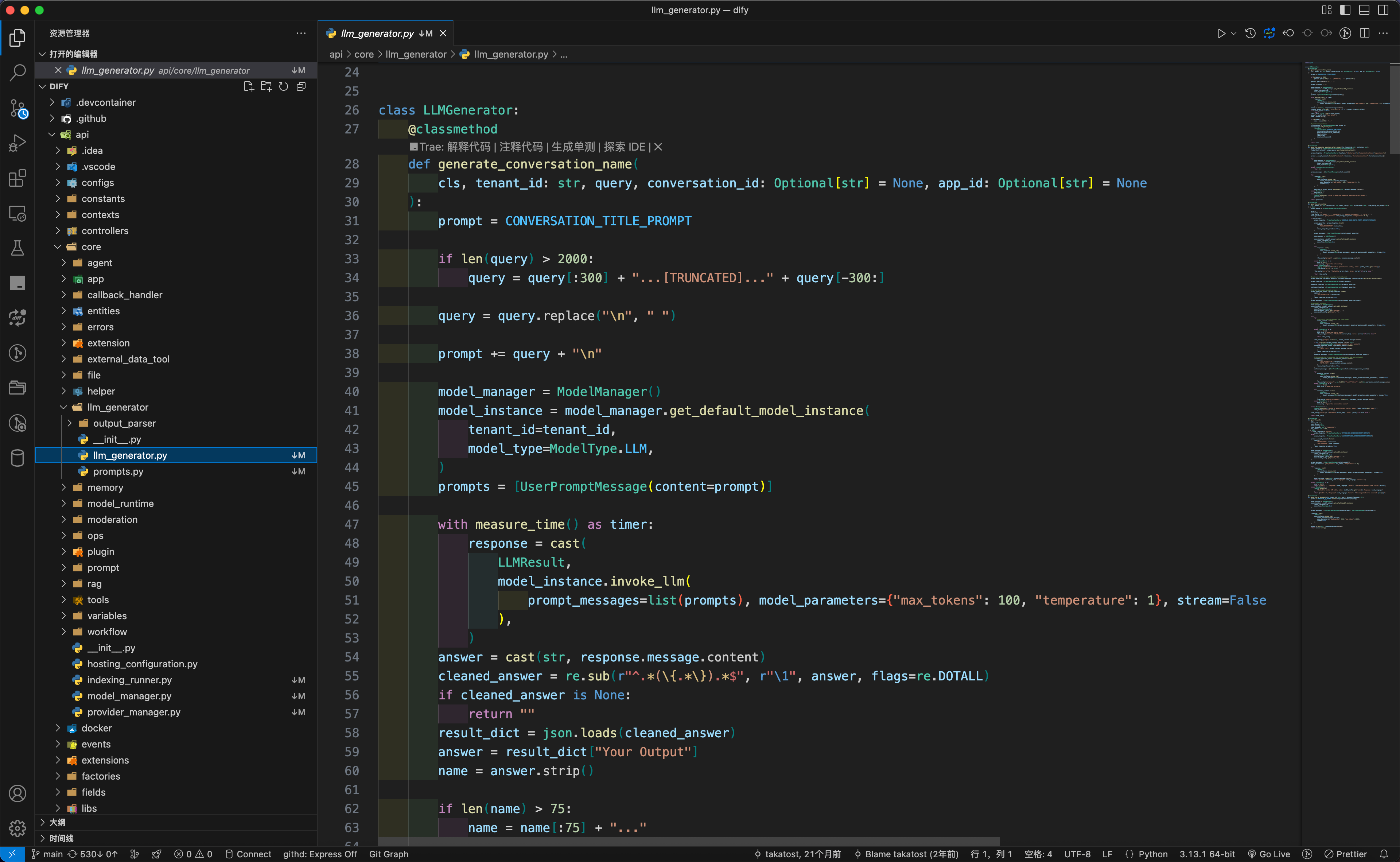
Task: Toggle the secondary side bar layout button
Action: [x=1383, y=10]
